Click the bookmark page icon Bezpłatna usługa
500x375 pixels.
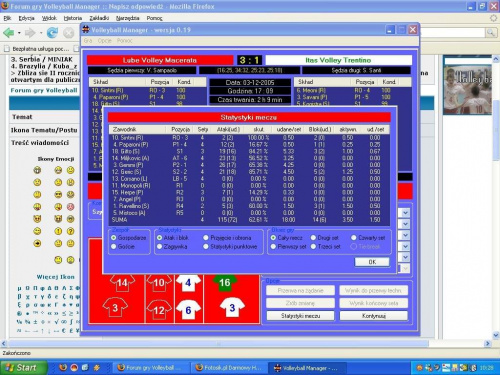(x=7, y=49)
